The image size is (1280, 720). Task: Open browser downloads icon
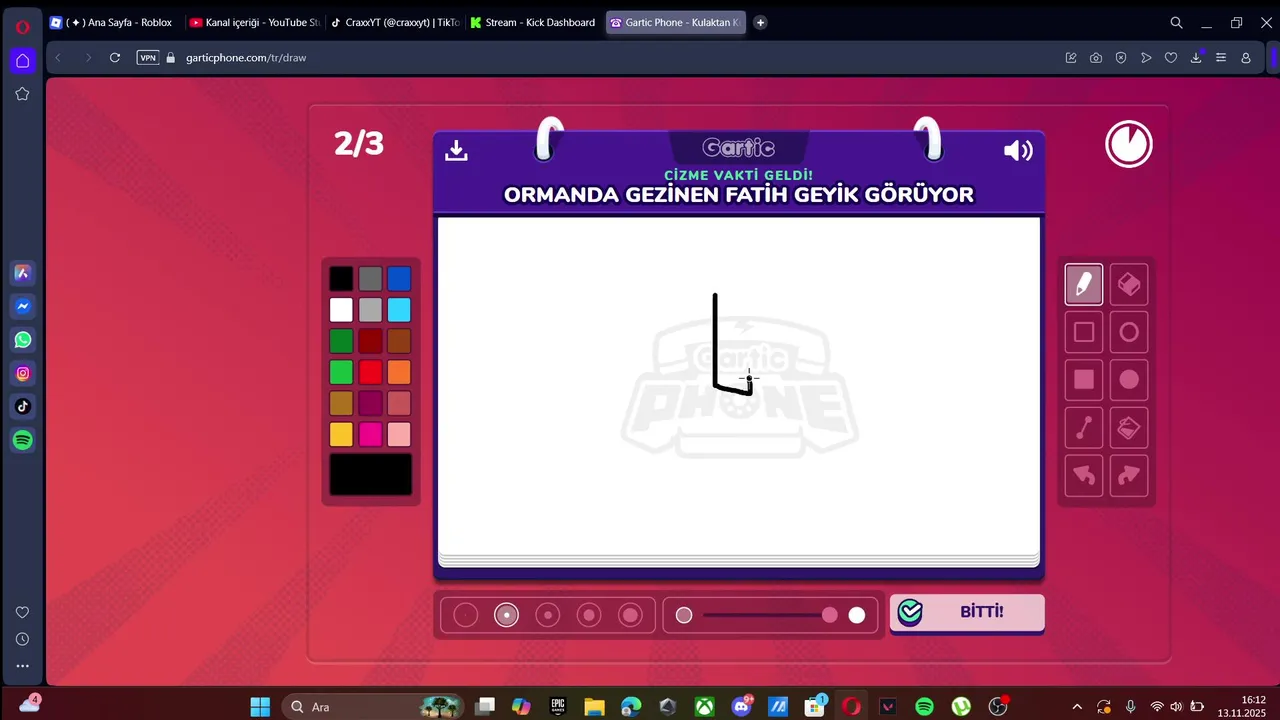pyautogui.click(x=1195, y=58)
